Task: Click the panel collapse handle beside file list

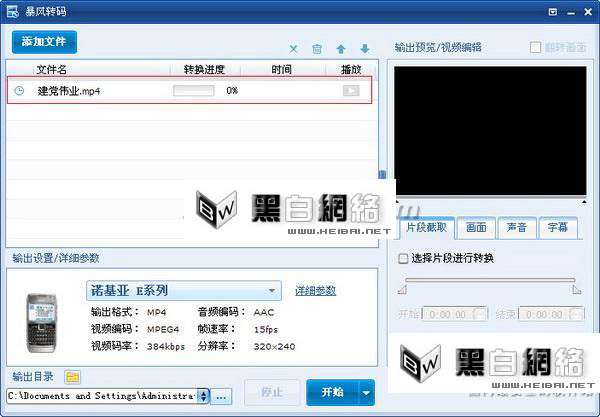Action: (x=382, y=174)
